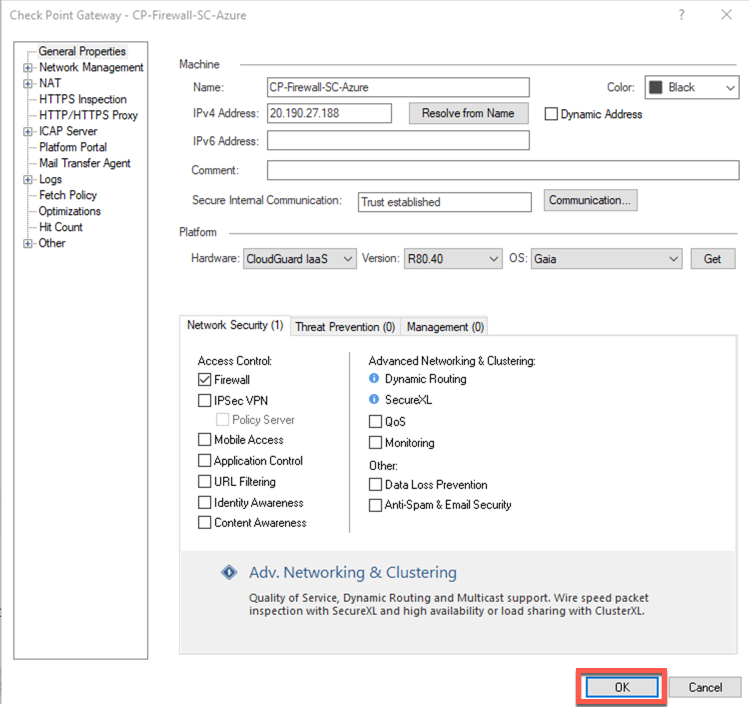Expand the Logs tree node
Viewport: 749px width, 707px height.
(x=28, y=180)
